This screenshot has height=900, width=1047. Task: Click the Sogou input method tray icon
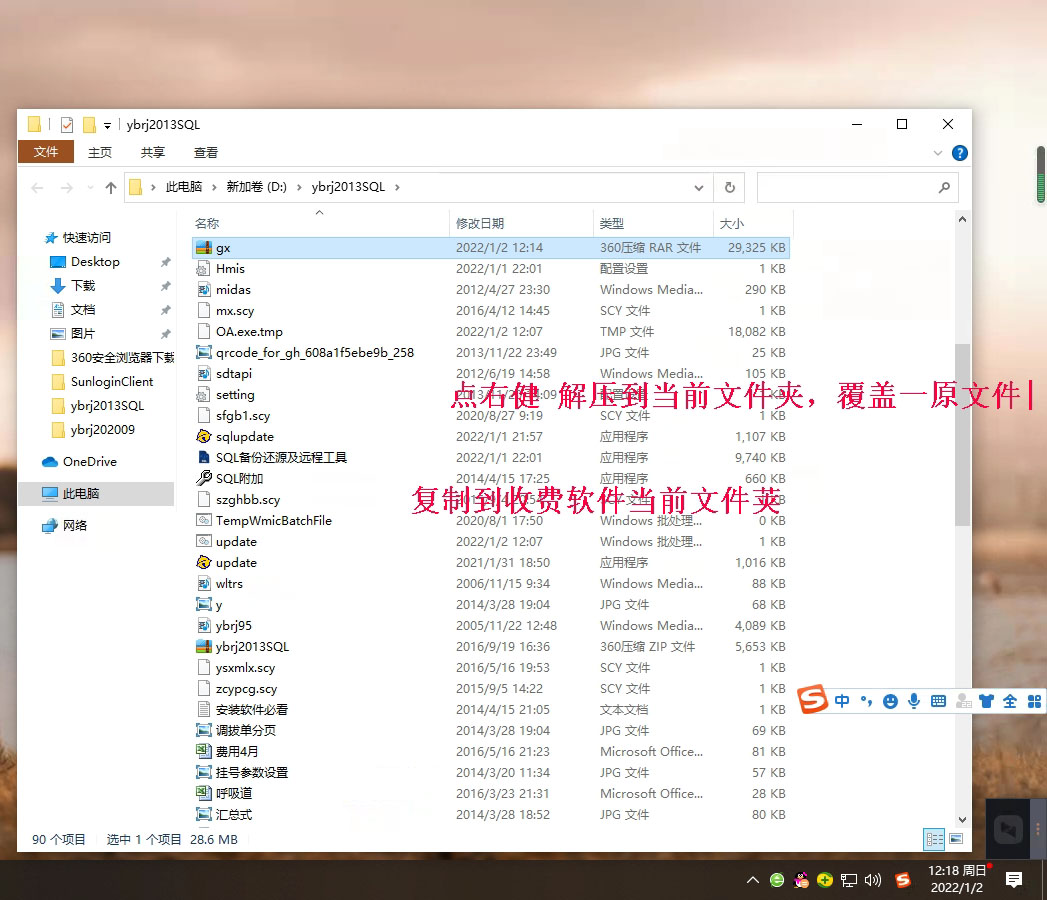coord(903,880)
